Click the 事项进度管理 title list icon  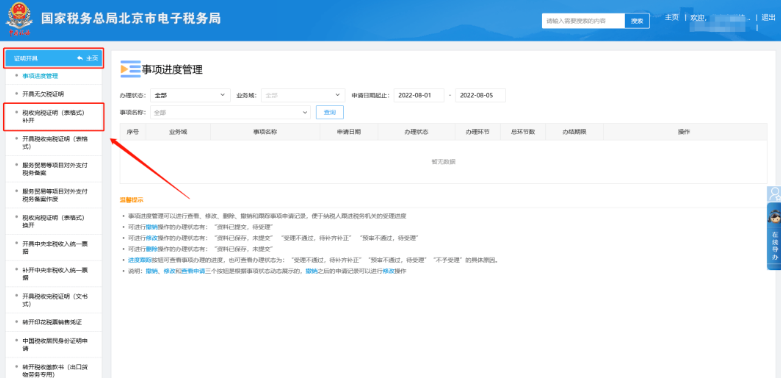click(x=130, y=69)
